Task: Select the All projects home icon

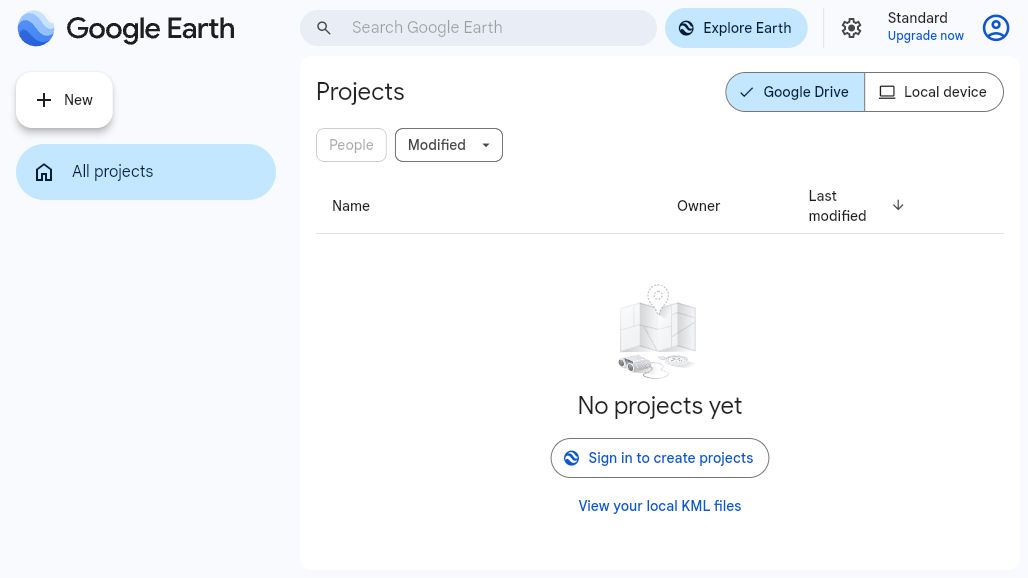Action: 44,171
